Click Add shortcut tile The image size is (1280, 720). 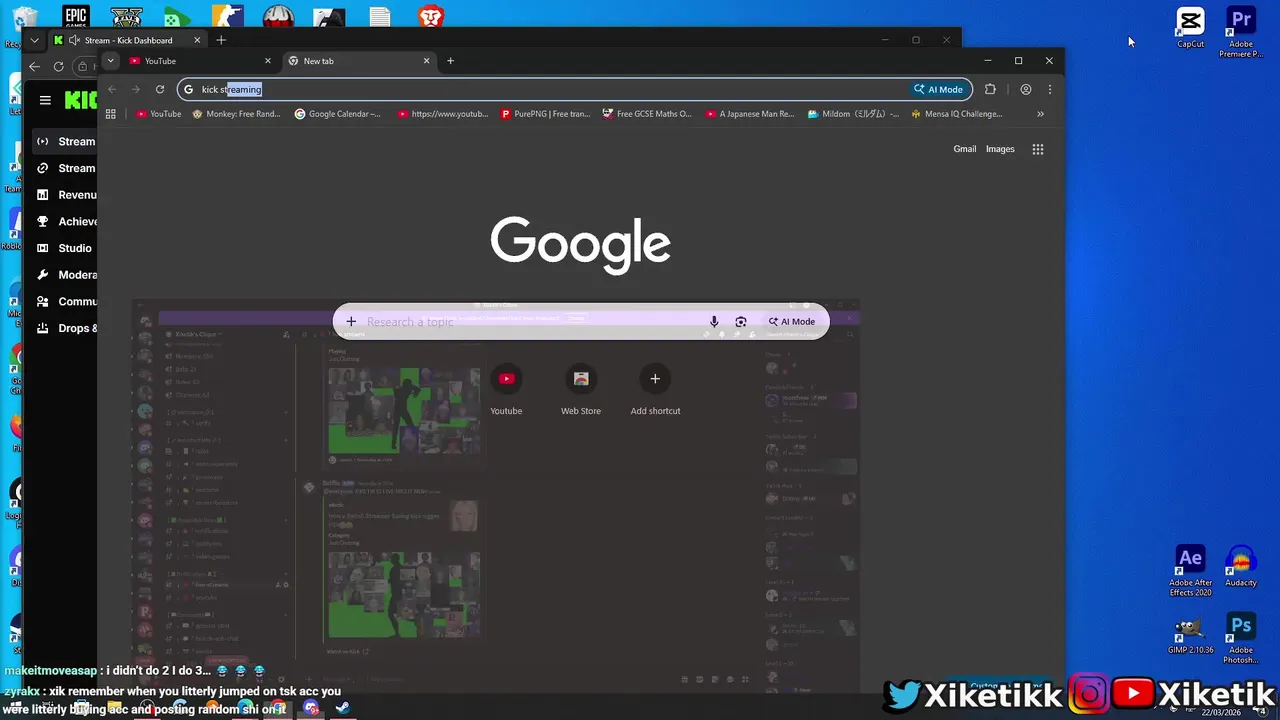pos(655,390)
